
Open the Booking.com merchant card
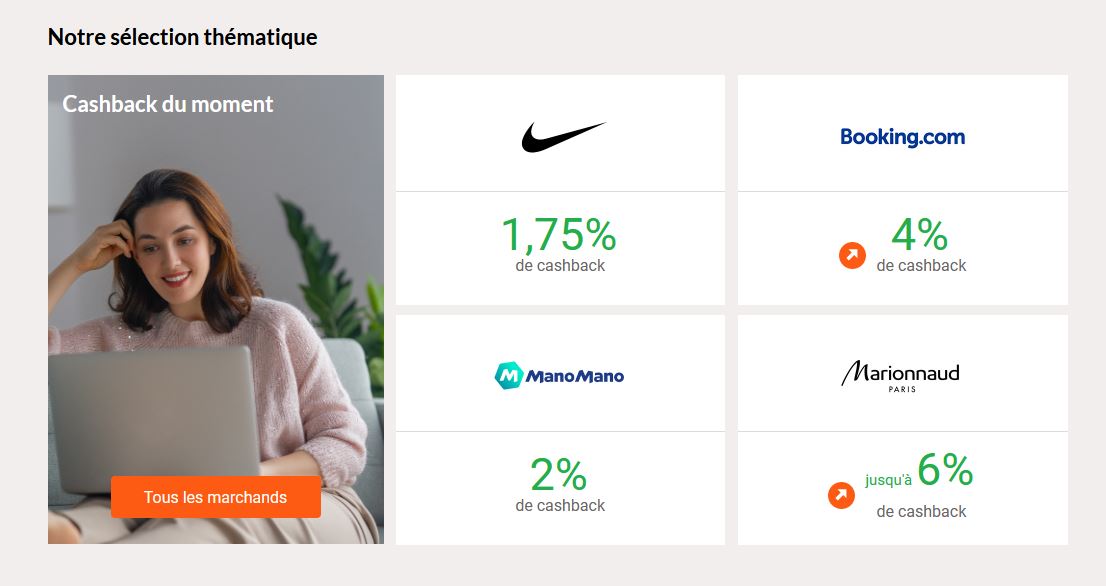point(902,188)
